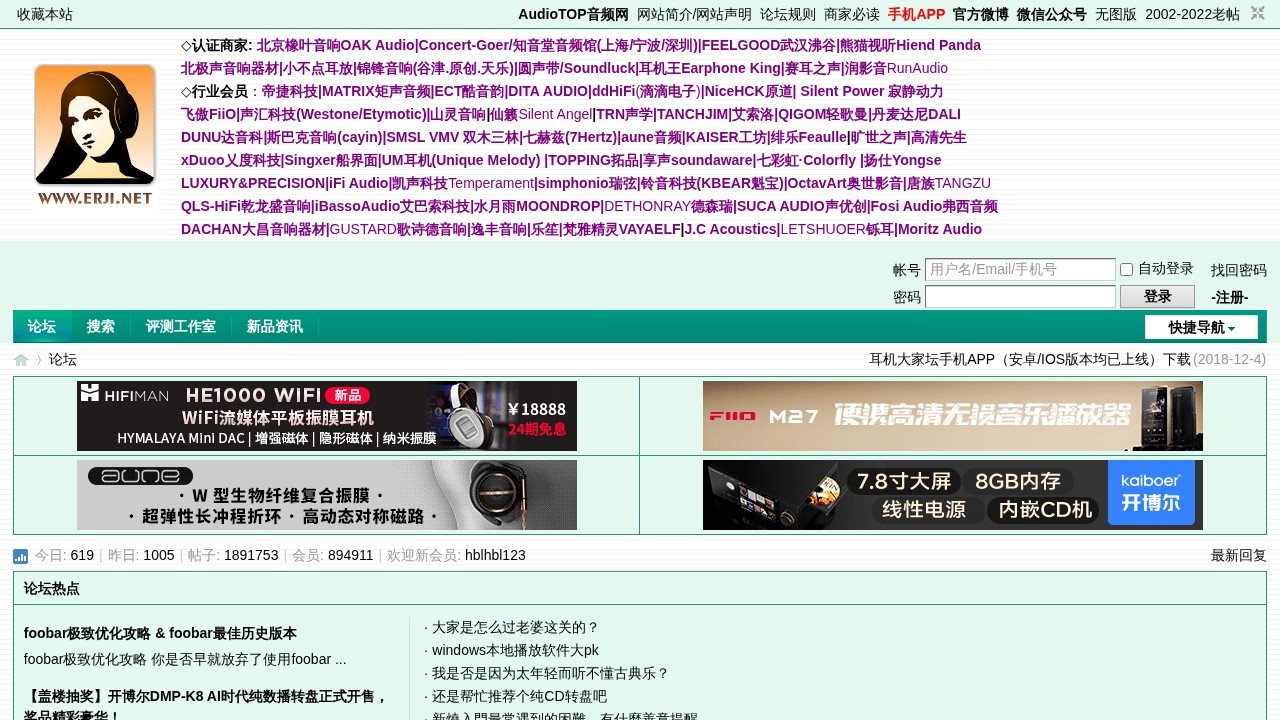Enable the 自动登录 checkbox
1280x720 pixels.
point(1126,269)
